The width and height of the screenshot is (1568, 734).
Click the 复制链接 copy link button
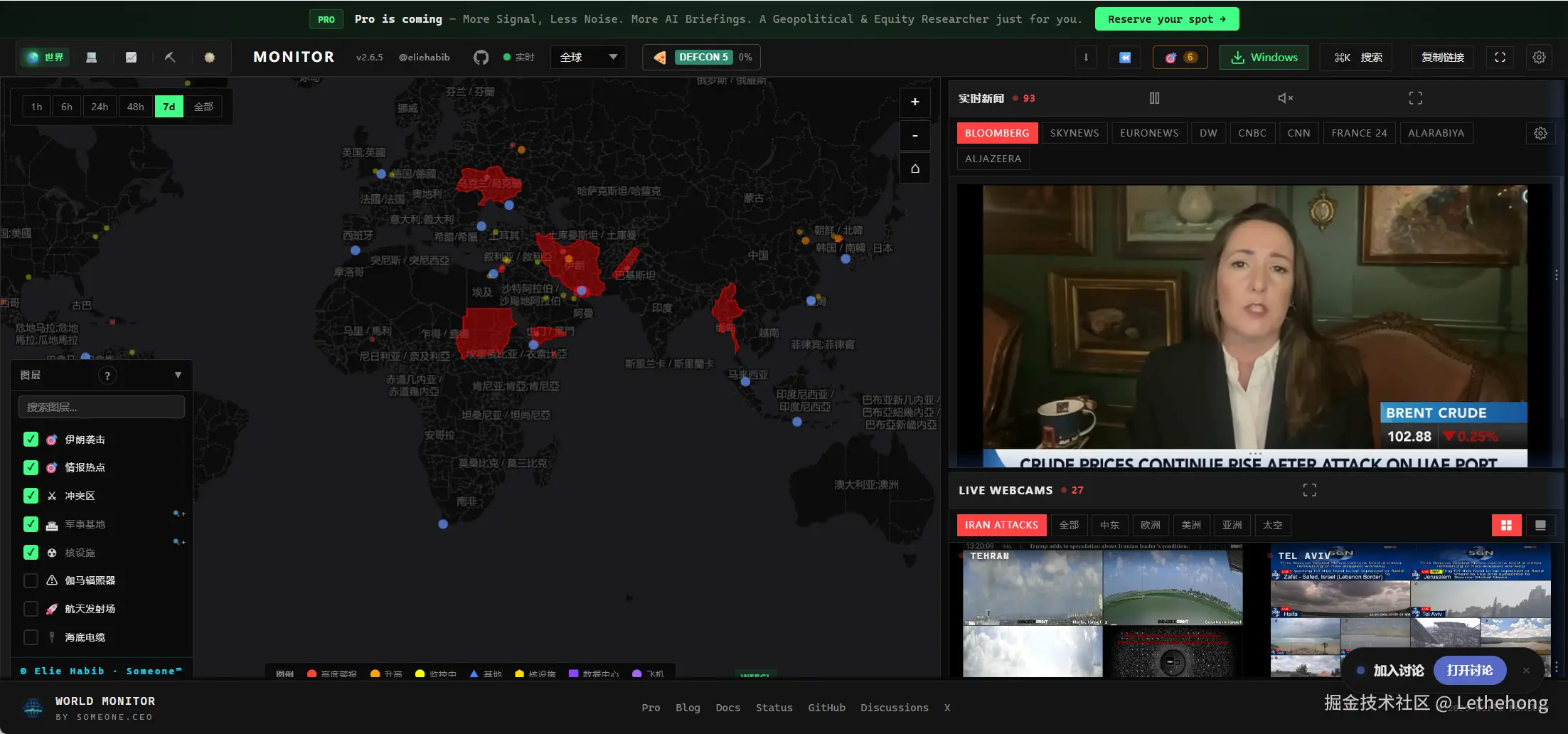point(1443,58)
